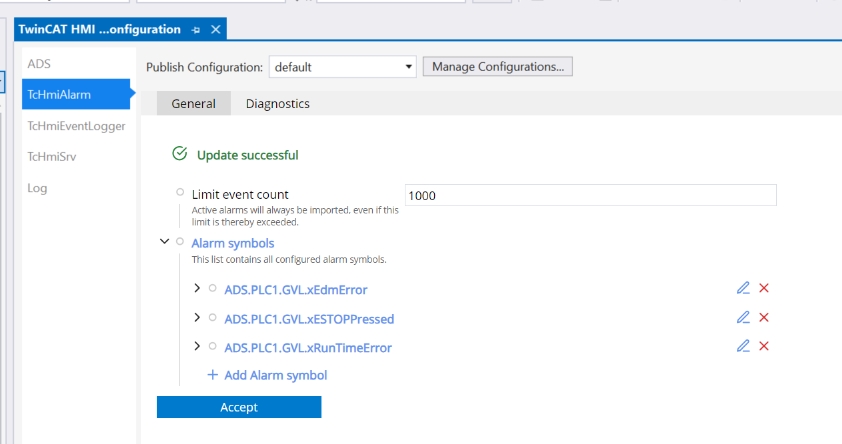Click the circle beside ADS.PLC1.GVL.xEdmError
This screenshot has width=842, height=444.
tap(213, 288)
